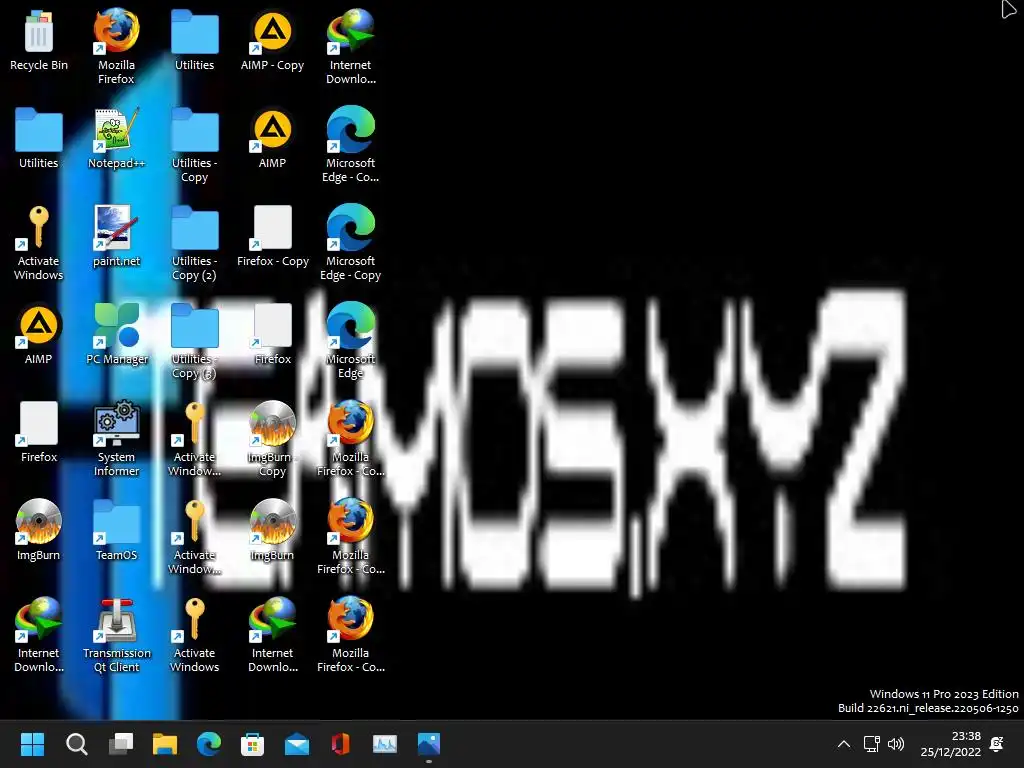Open the performance graph app in taskbar
This screenshot has height=768, width=1024.
[x=385, y=744]
